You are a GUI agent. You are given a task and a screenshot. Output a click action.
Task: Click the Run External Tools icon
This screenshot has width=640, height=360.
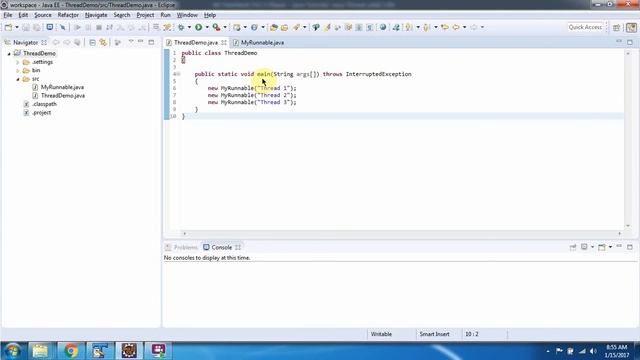(216, 27)
